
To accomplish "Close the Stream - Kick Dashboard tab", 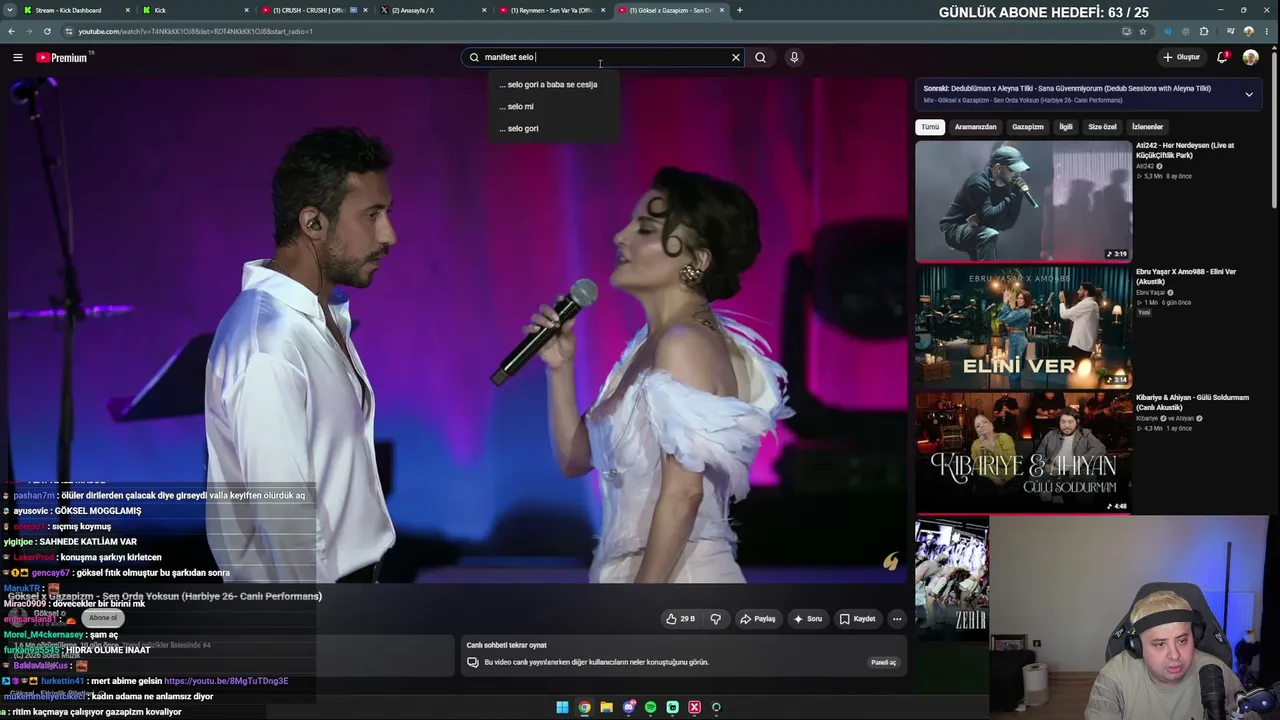I will pyautogui.click(x=128, y=10).
